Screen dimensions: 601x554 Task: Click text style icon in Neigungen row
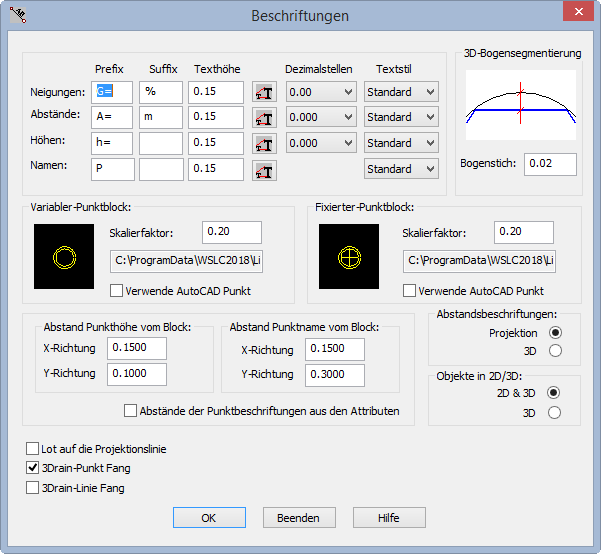pos(264,93)
